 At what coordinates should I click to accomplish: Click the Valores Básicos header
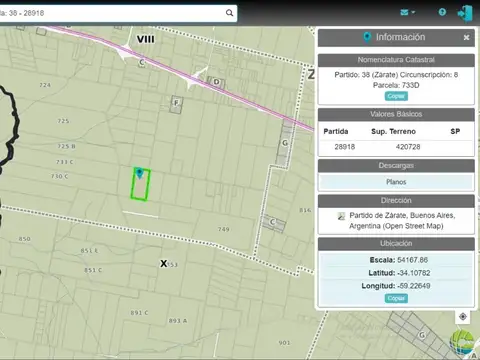(x=396, y=114)
